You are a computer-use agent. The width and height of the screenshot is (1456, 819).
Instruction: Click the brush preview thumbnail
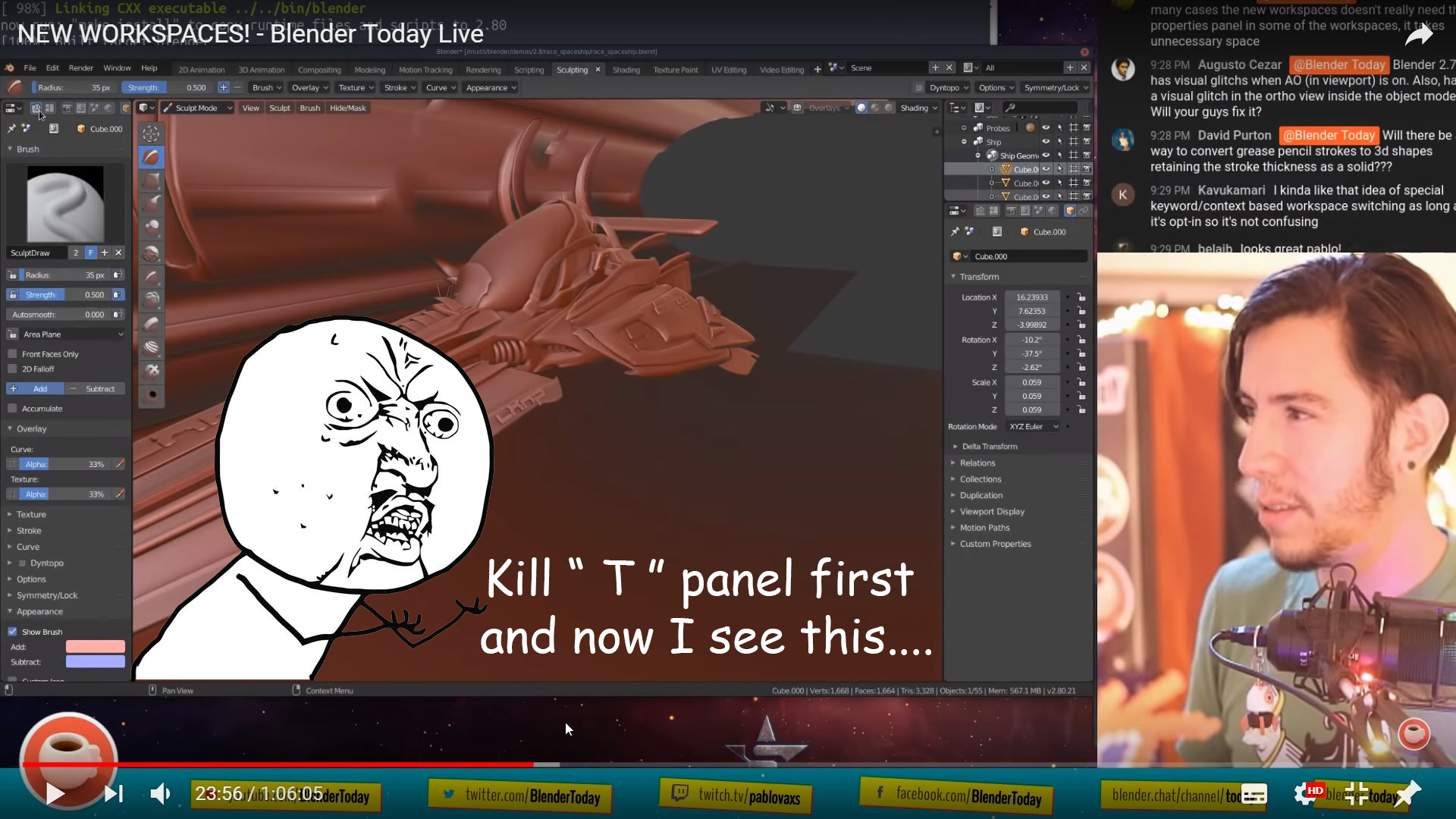[x=65, y=204]
